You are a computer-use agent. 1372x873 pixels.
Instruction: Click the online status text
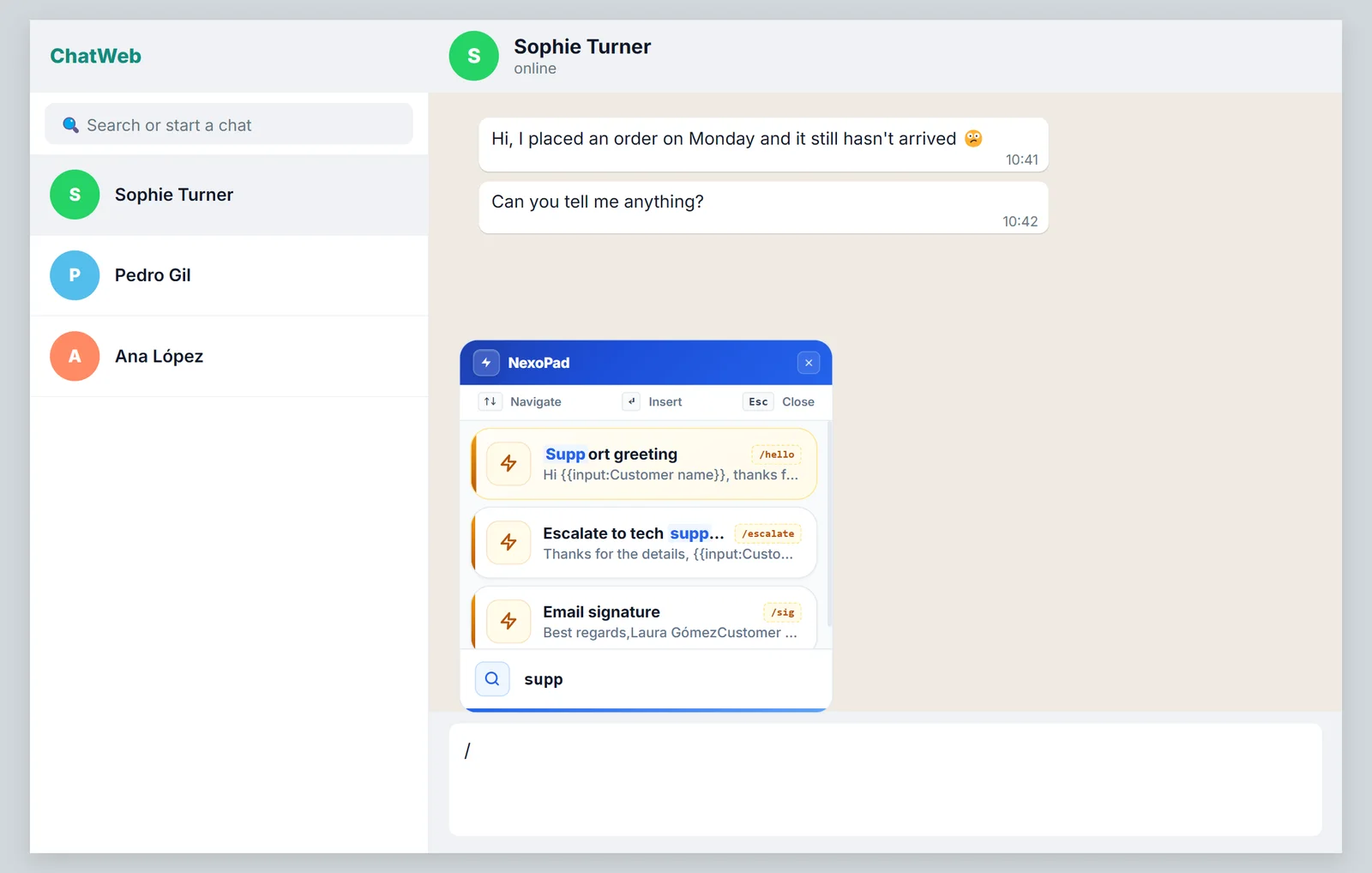click(x=535, y=69)
